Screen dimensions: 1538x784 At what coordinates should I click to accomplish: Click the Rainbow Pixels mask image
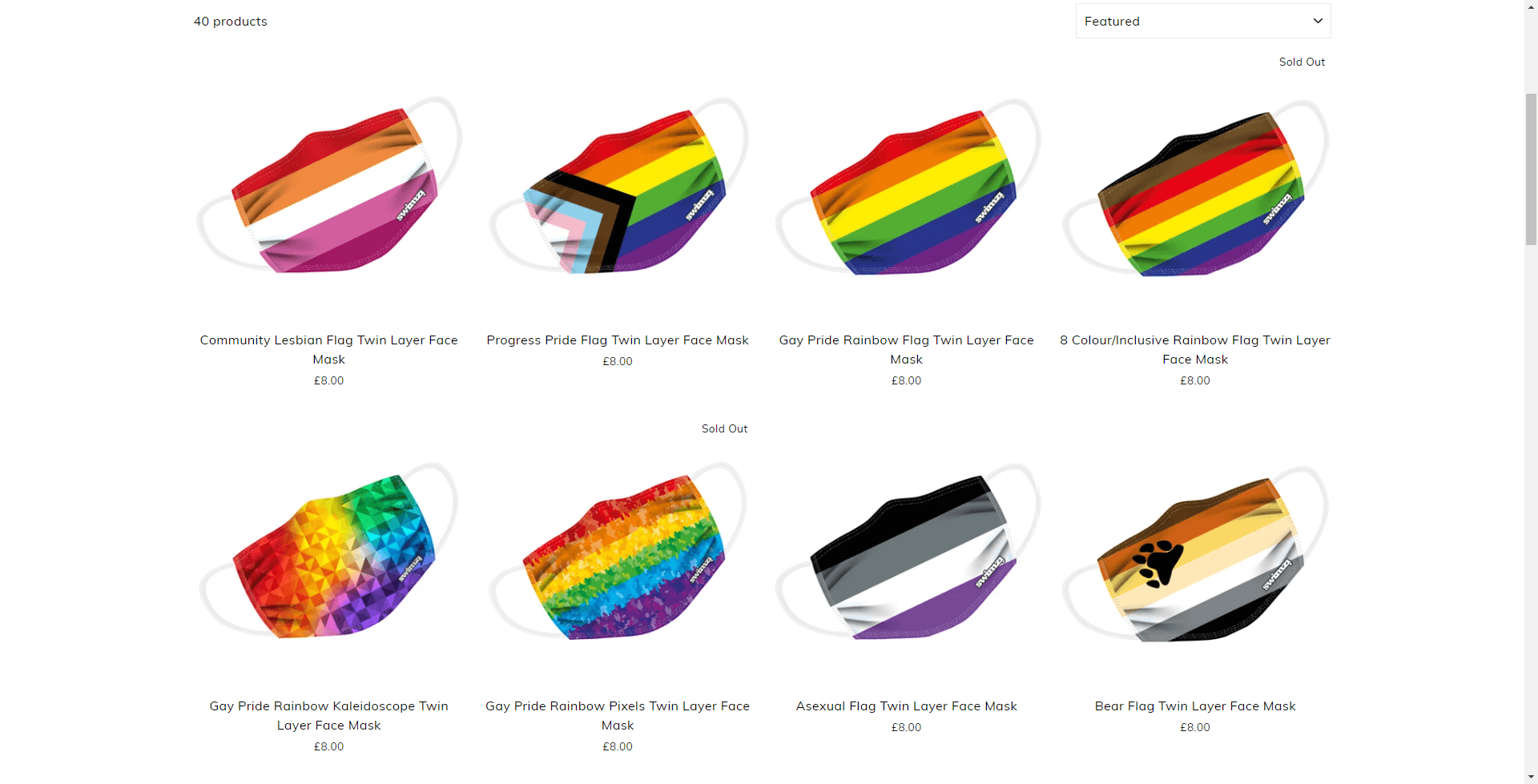tap(618, 551)
